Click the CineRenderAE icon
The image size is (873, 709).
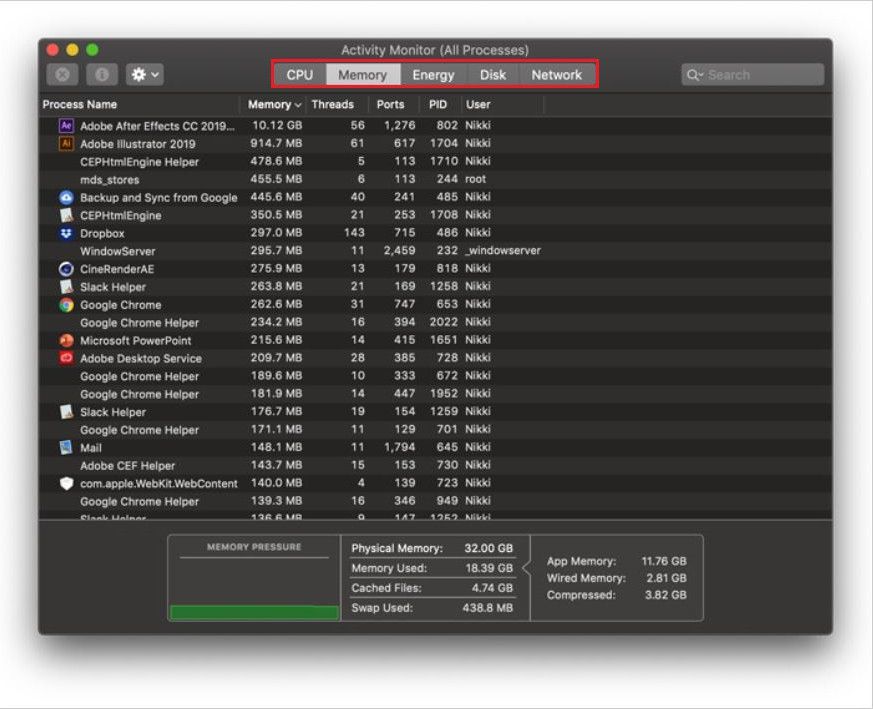[66, 269]
